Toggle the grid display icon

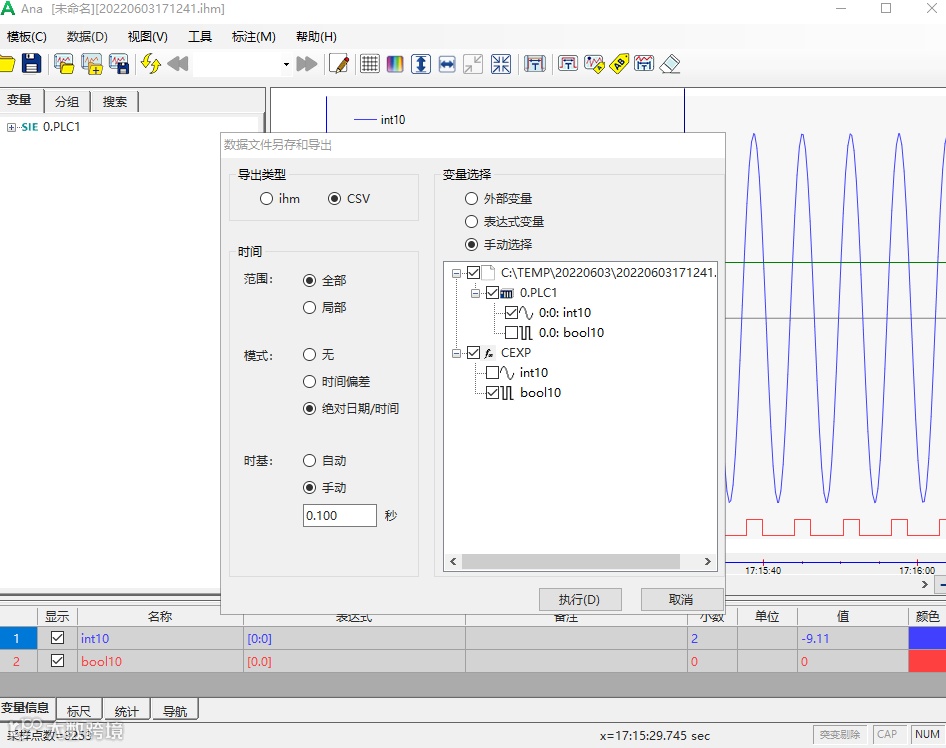[x=370, y=63]
